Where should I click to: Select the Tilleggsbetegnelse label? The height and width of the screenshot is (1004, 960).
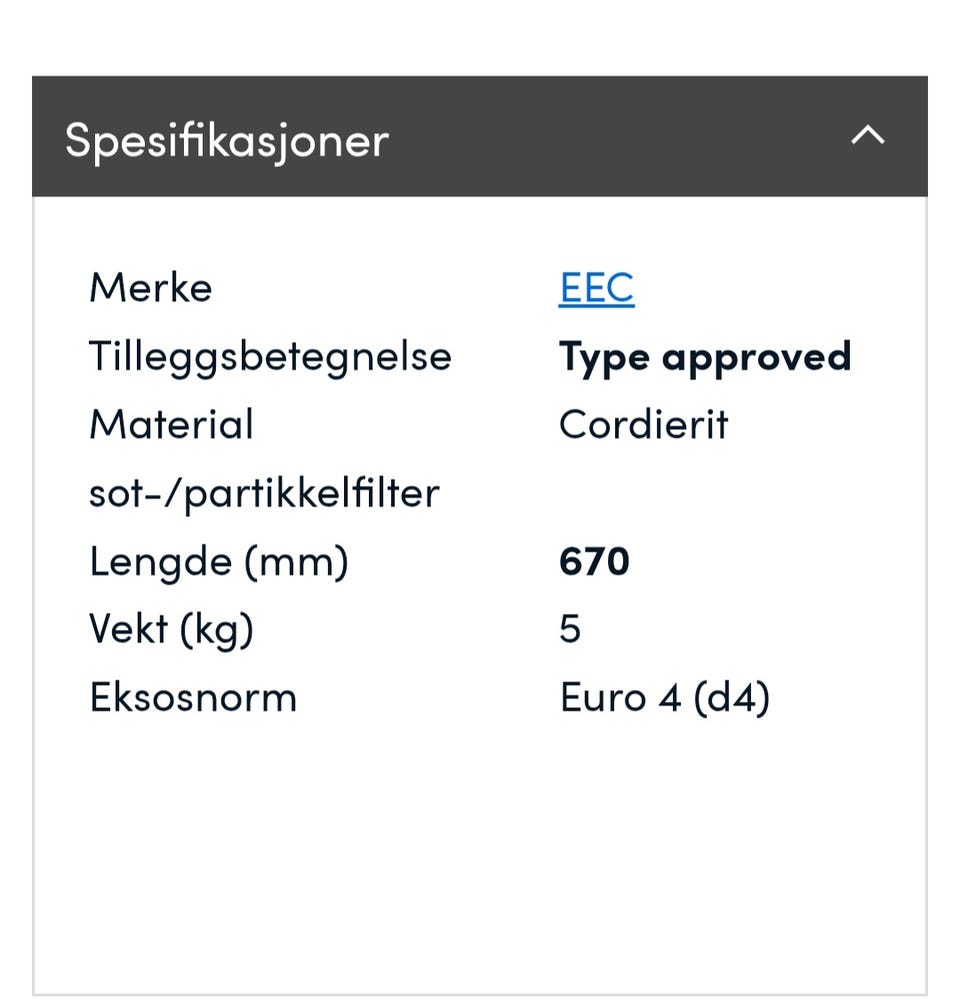click(270, 356)
